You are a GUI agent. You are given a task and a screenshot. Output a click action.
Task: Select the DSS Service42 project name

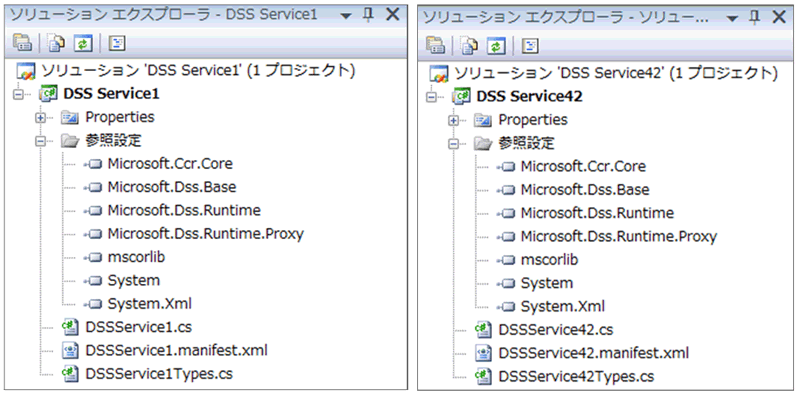coord(529,96)
